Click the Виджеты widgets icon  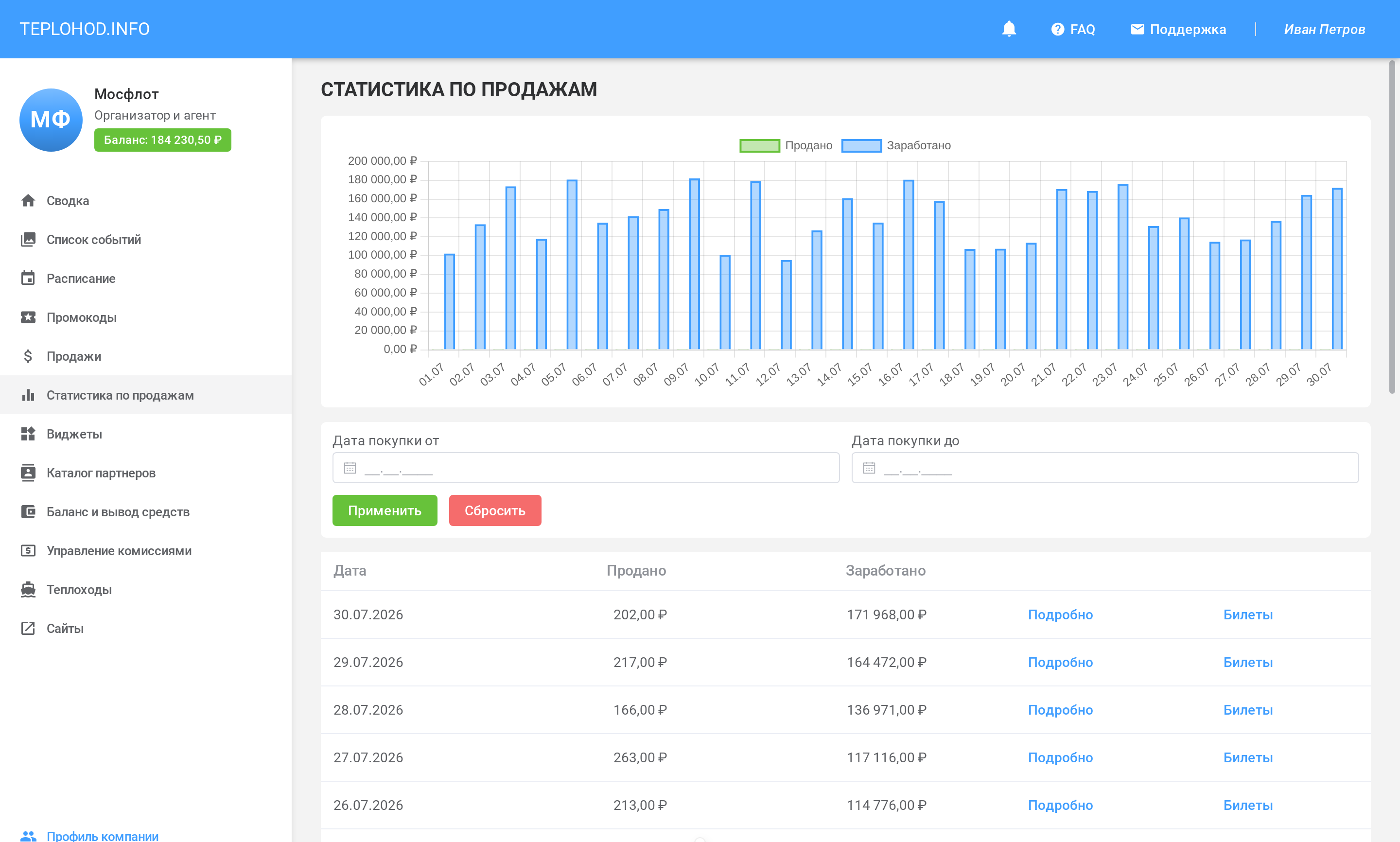(28, 434)
